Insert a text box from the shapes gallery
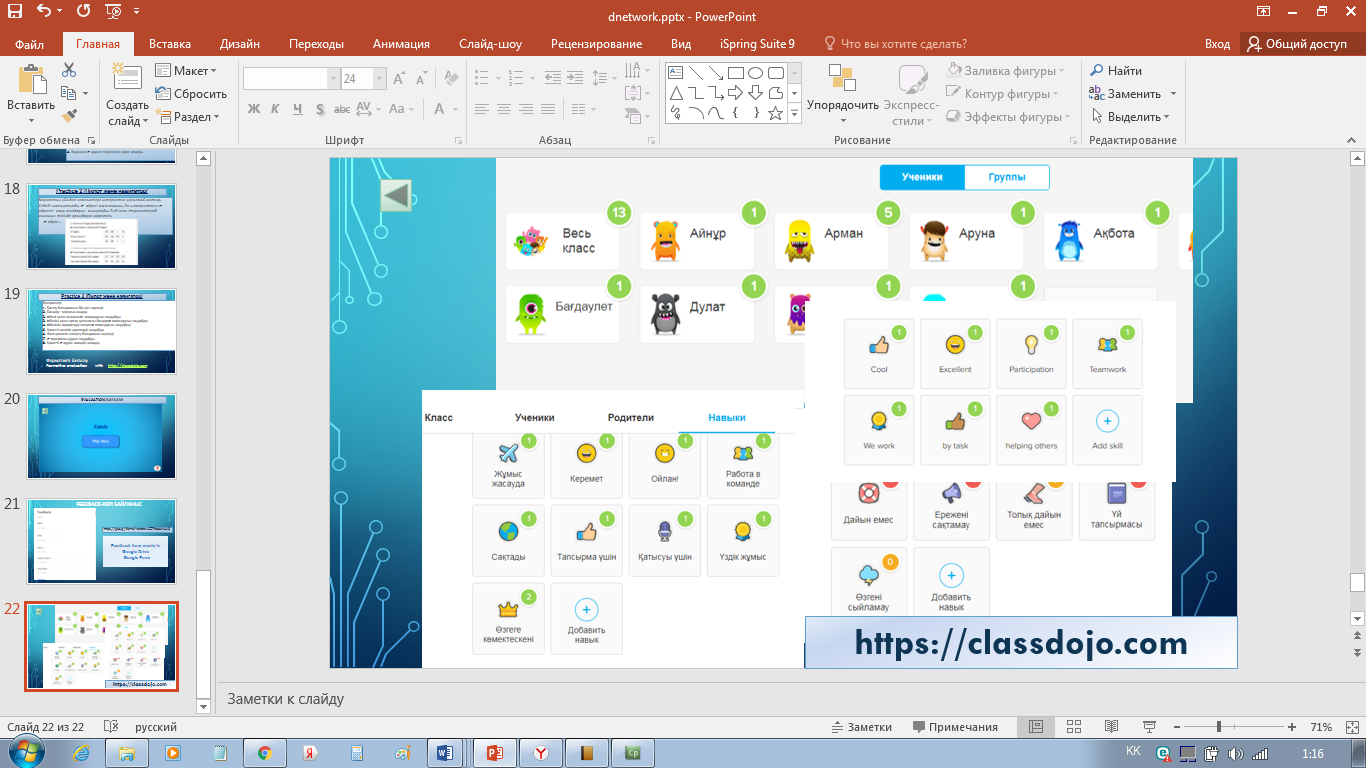This screenshot has height=768, width=1366. click(x=675, y=73)
